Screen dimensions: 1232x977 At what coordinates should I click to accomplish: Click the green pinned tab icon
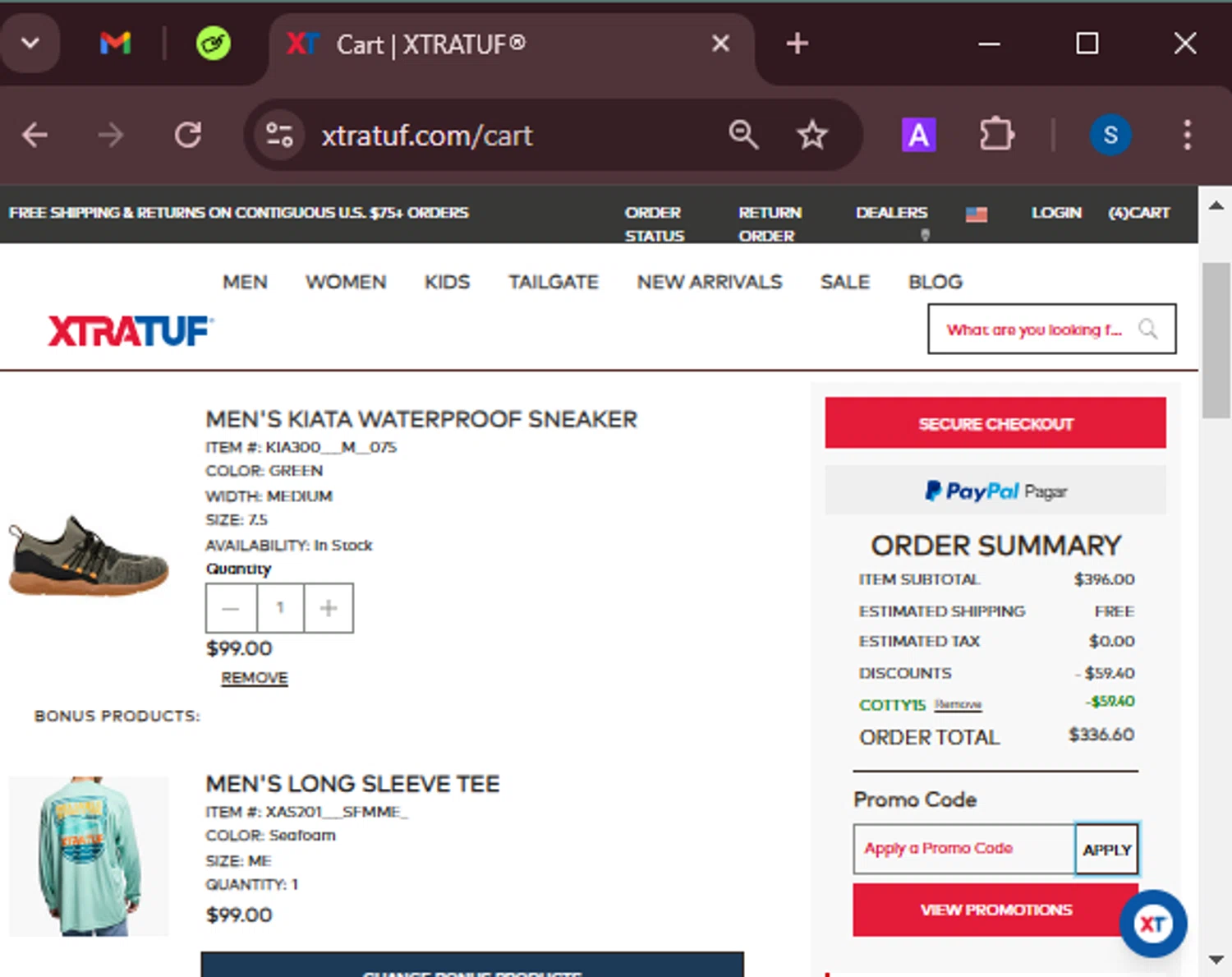pos(213,43)
